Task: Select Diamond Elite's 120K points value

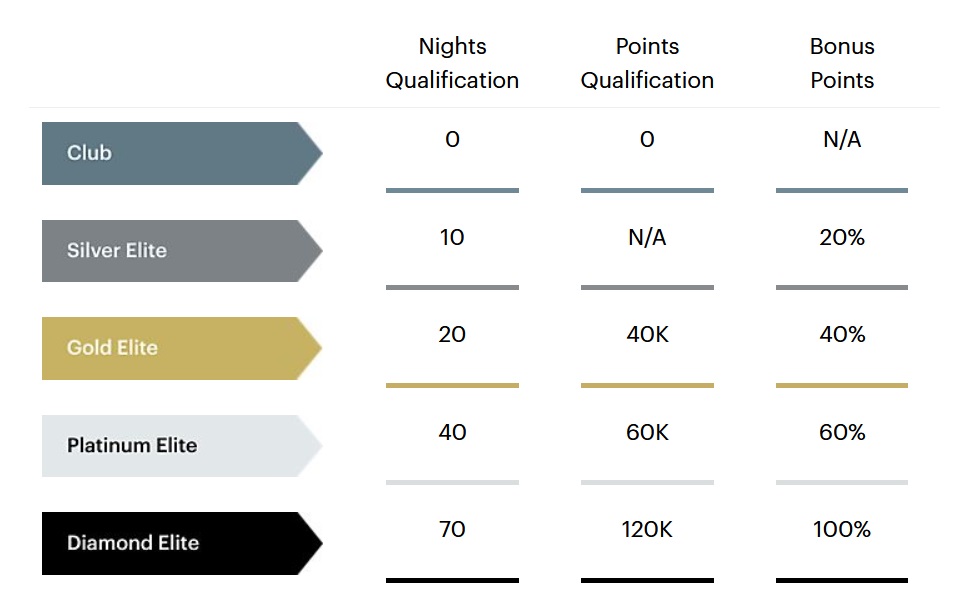Action: (647, 529)
